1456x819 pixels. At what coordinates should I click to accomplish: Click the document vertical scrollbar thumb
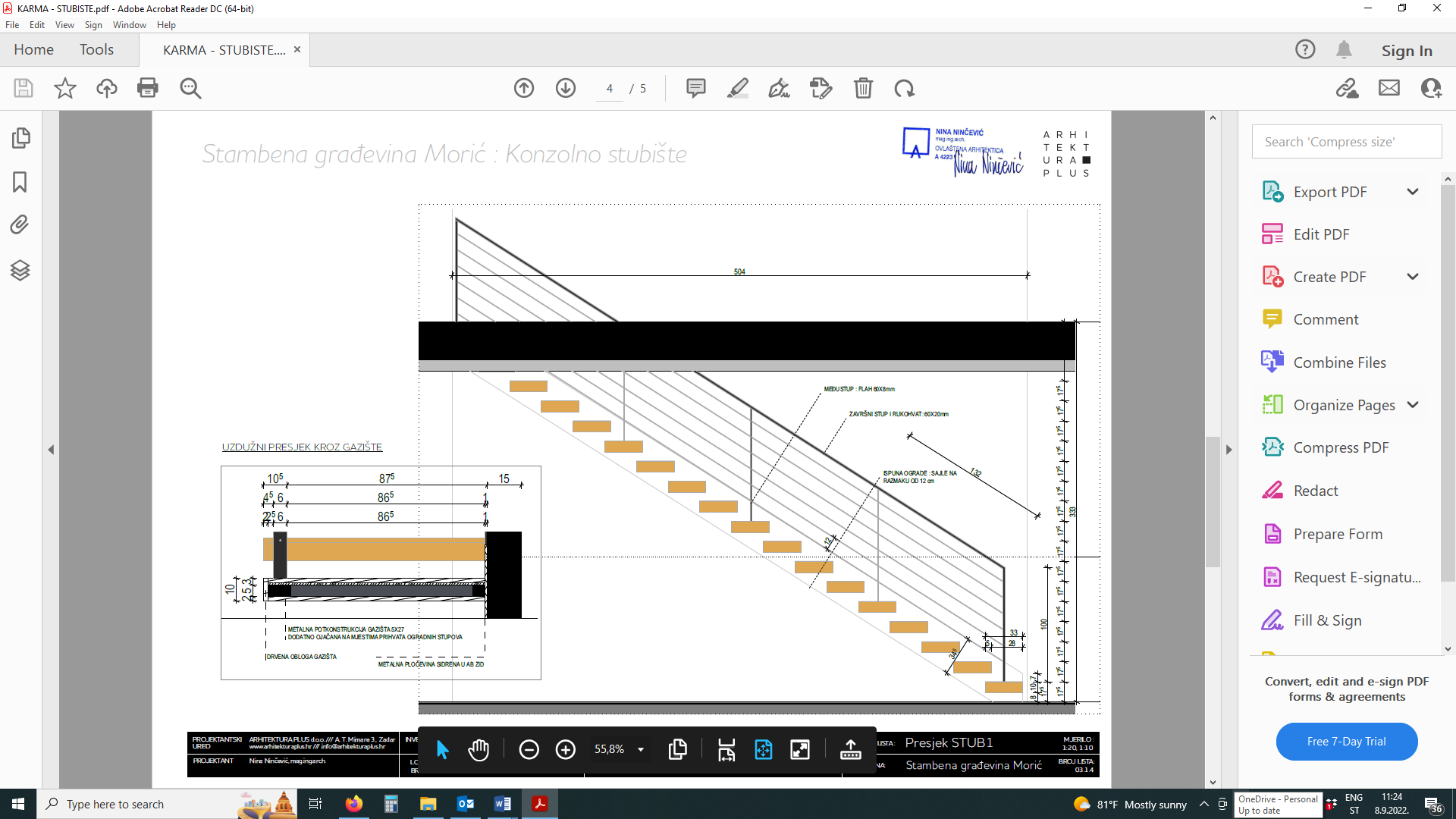pos(1213,500)
